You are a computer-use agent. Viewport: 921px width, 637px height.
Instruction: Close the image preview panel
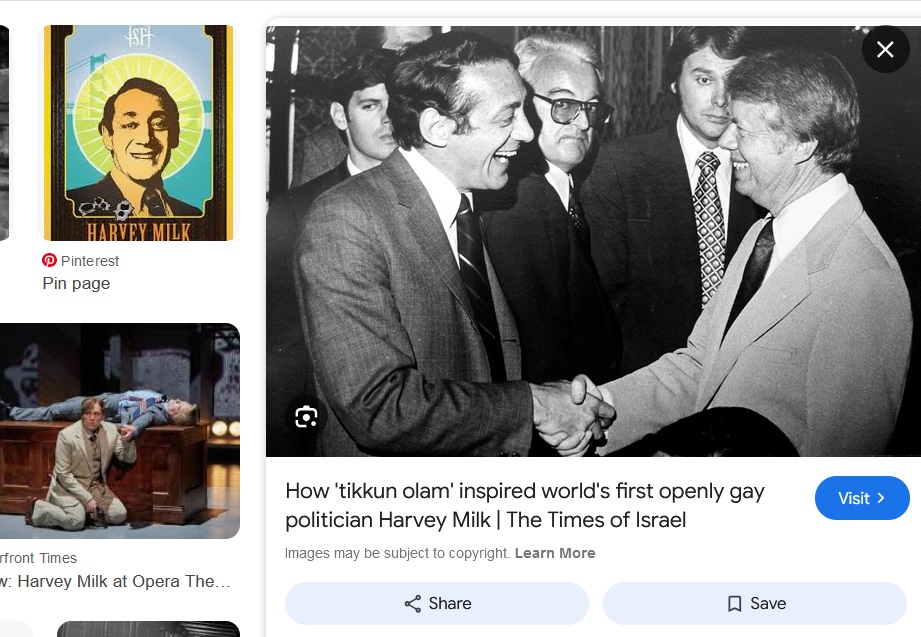click(x=885, y=49)
